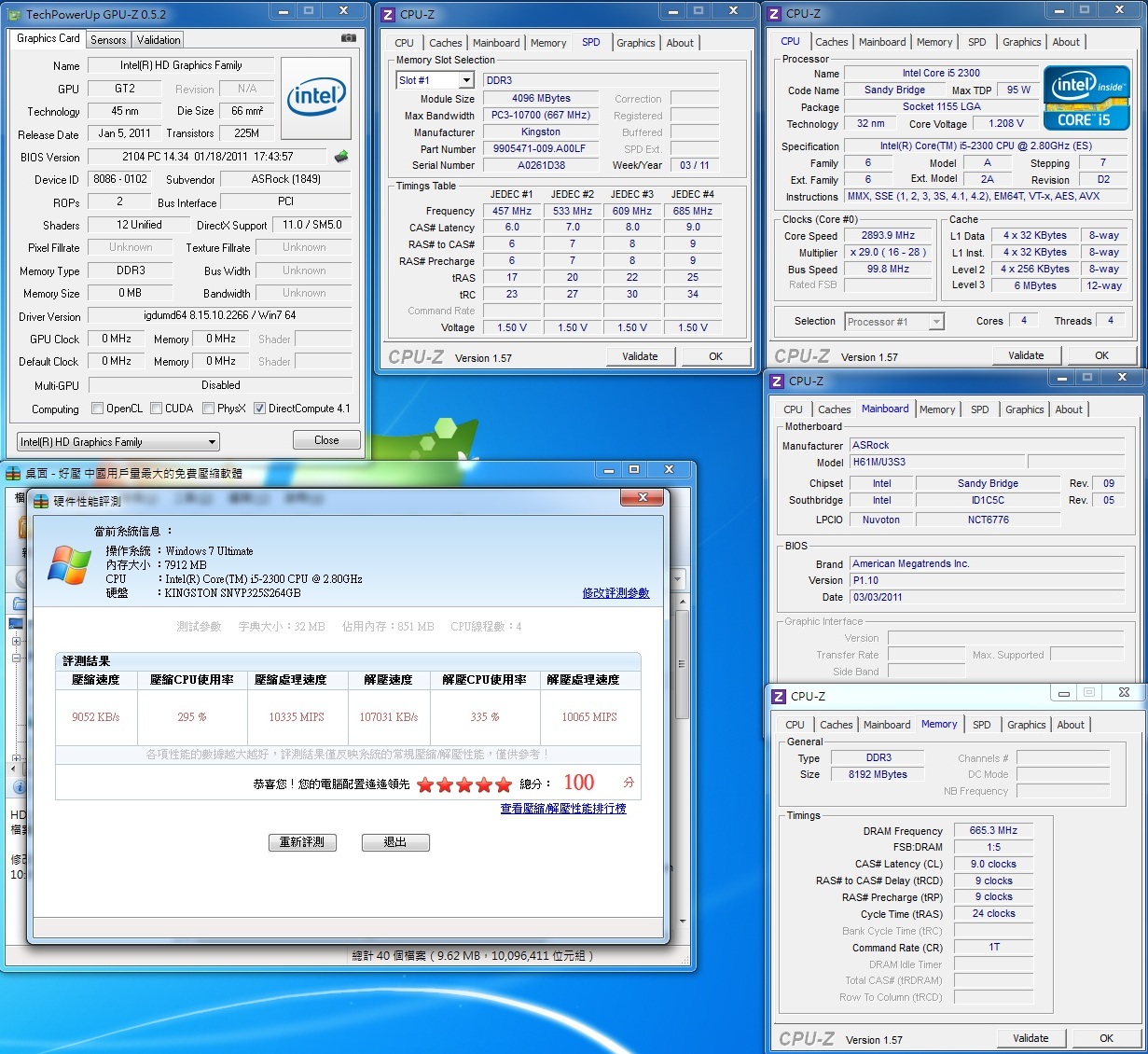
Task: Enable the OpenCL checkbox in GPU-Z
Action: pyautogui.click(x=97, y=409)
